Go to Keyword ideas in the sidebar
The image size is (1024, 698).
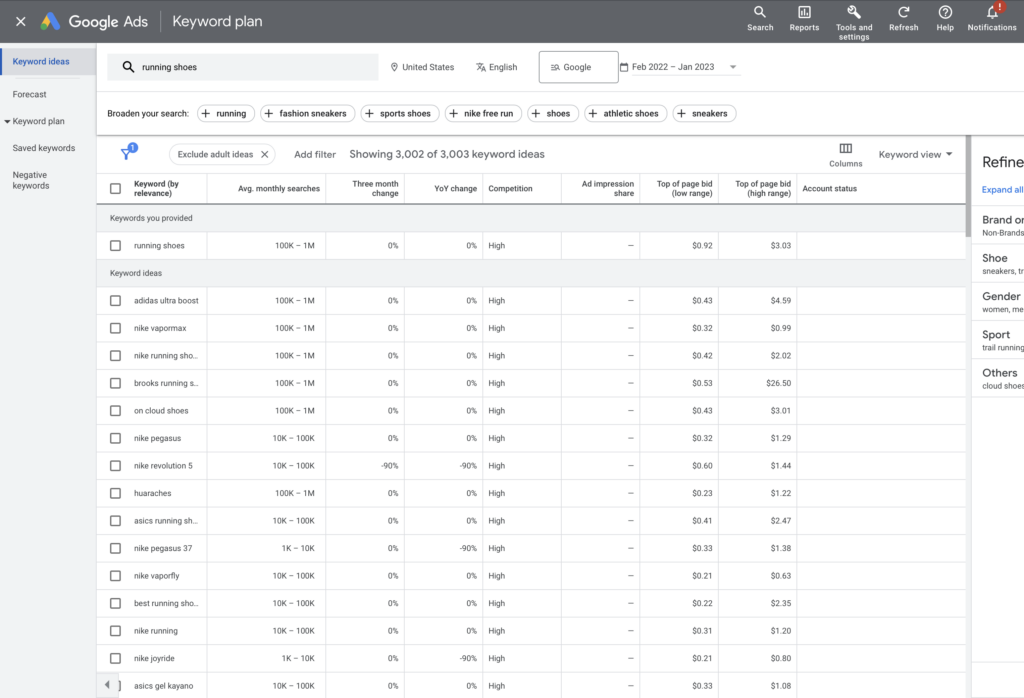41,61
